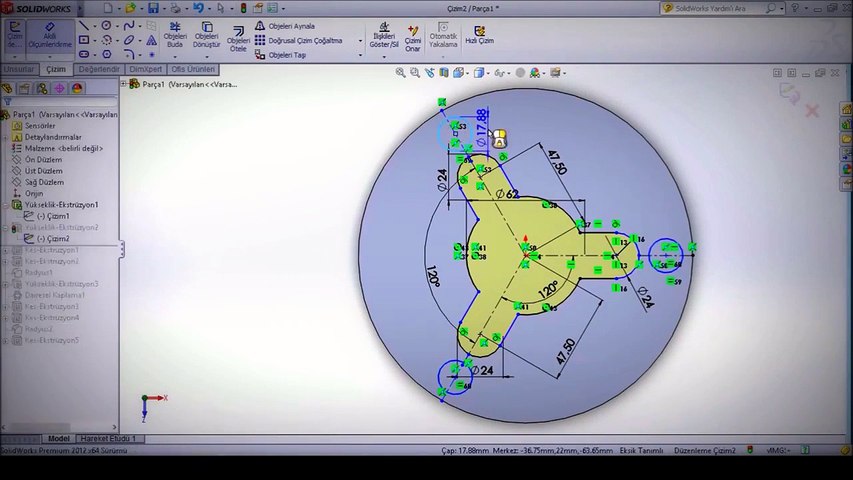Open the ConfigurationManager tab icon

tap(42, 88)
